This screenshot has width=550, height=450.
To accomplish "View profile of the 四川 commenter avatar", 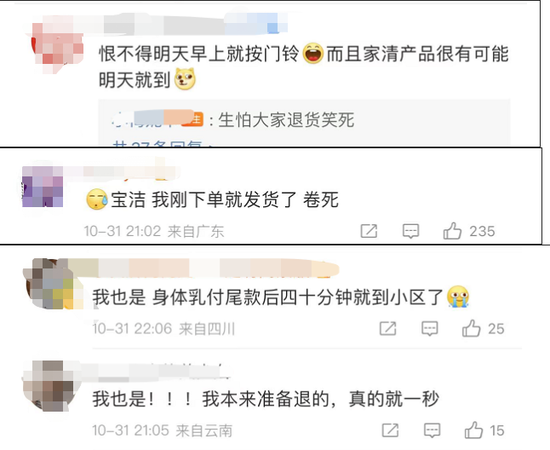I will pyautogui.click(x=52, y=283).
